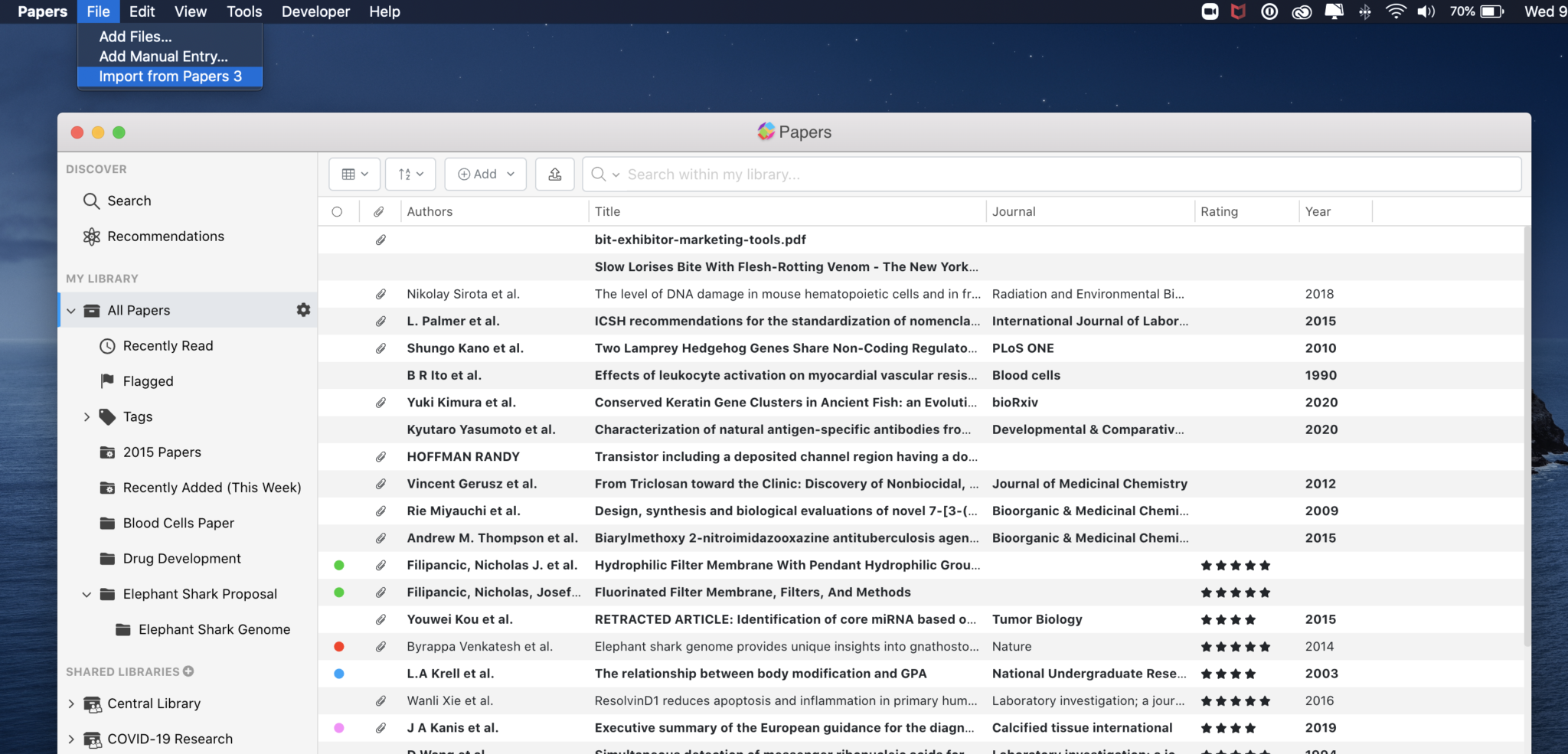
Task: Select the PLoS ONE journal cell
Action: pos(1023,348)
